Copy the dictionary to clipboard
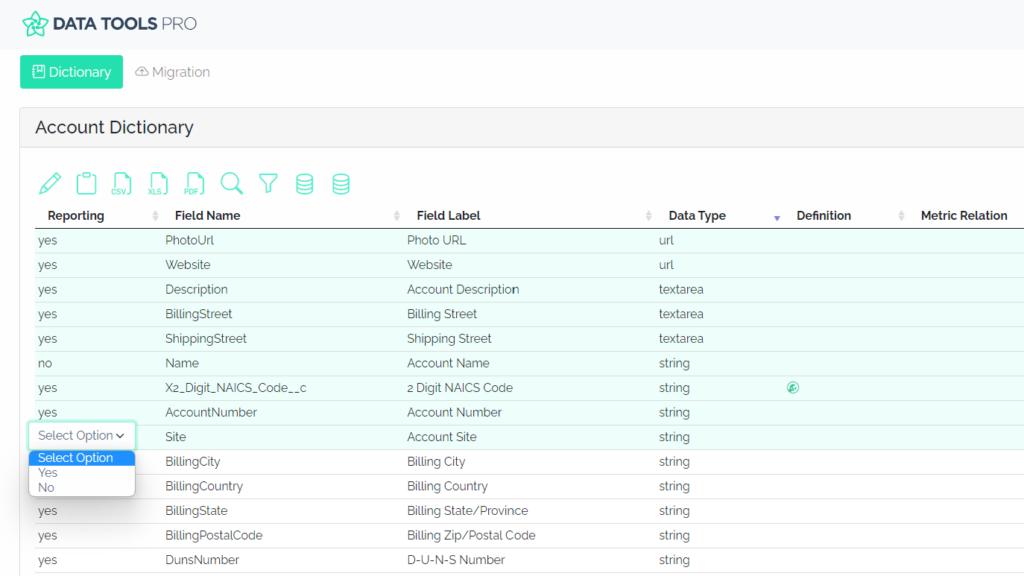 [x=86, y=183]
